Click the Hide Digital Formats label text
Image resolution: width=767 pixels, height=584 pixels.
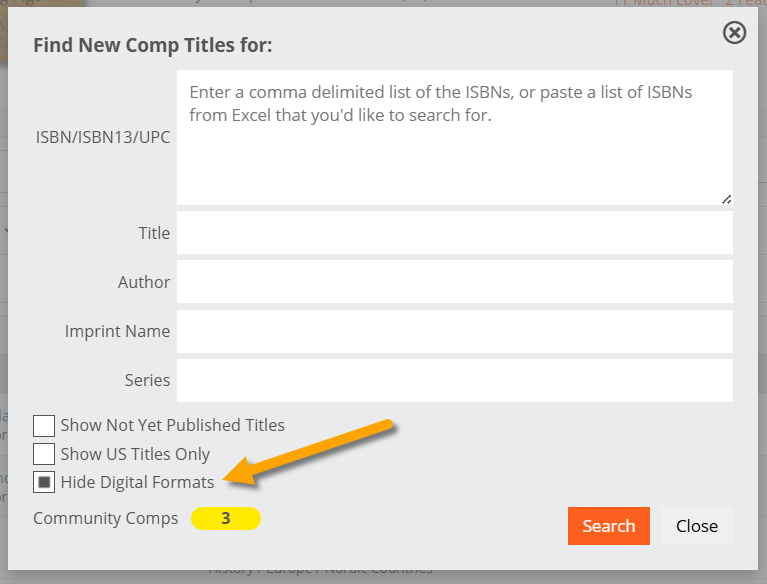coord(137,482)
